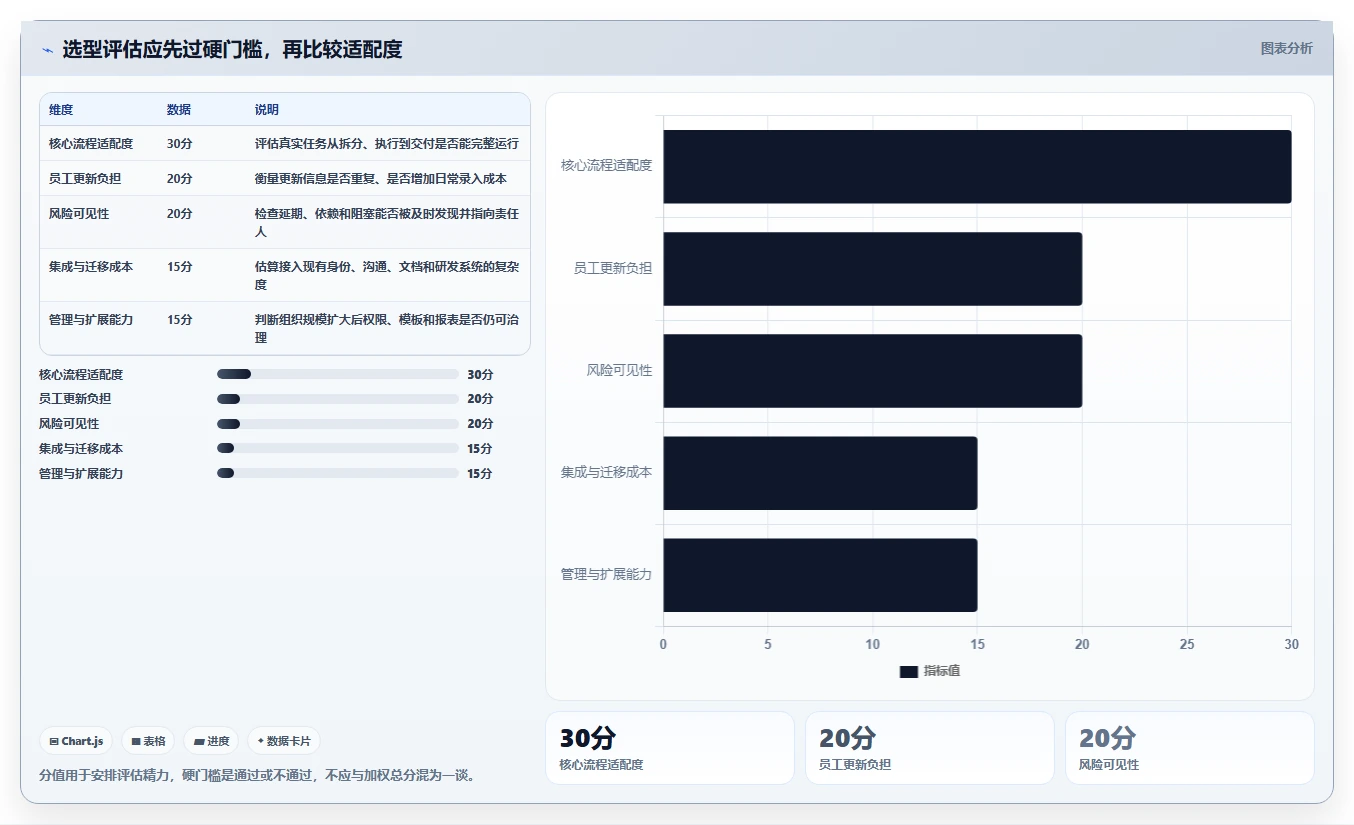The width and height of the screenshot is (1354, 825).
Task: Click the chart bar for 管理与扩展能力
Action: [x=820, y=575]
